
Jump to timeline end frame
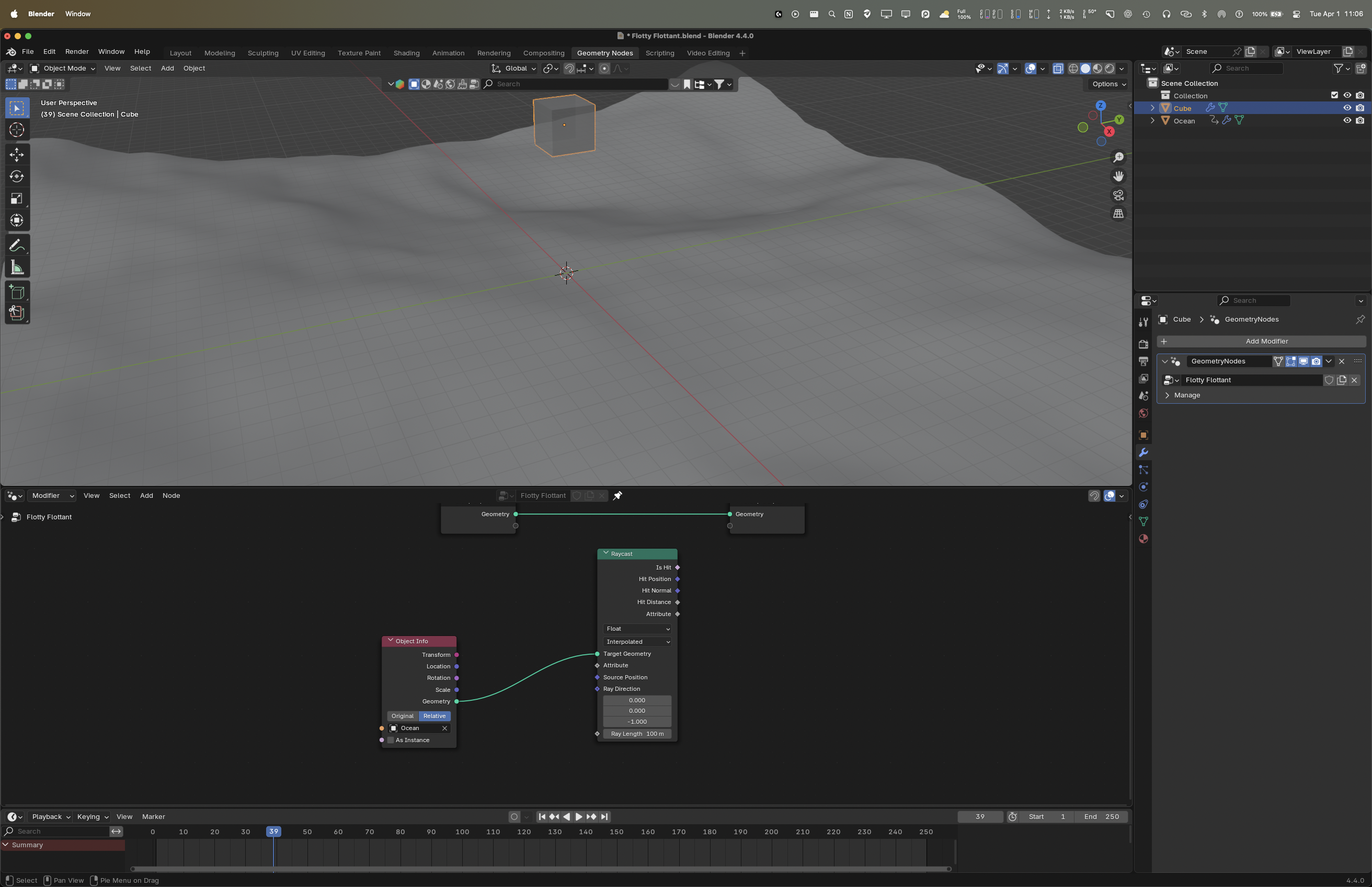point(604,817)
